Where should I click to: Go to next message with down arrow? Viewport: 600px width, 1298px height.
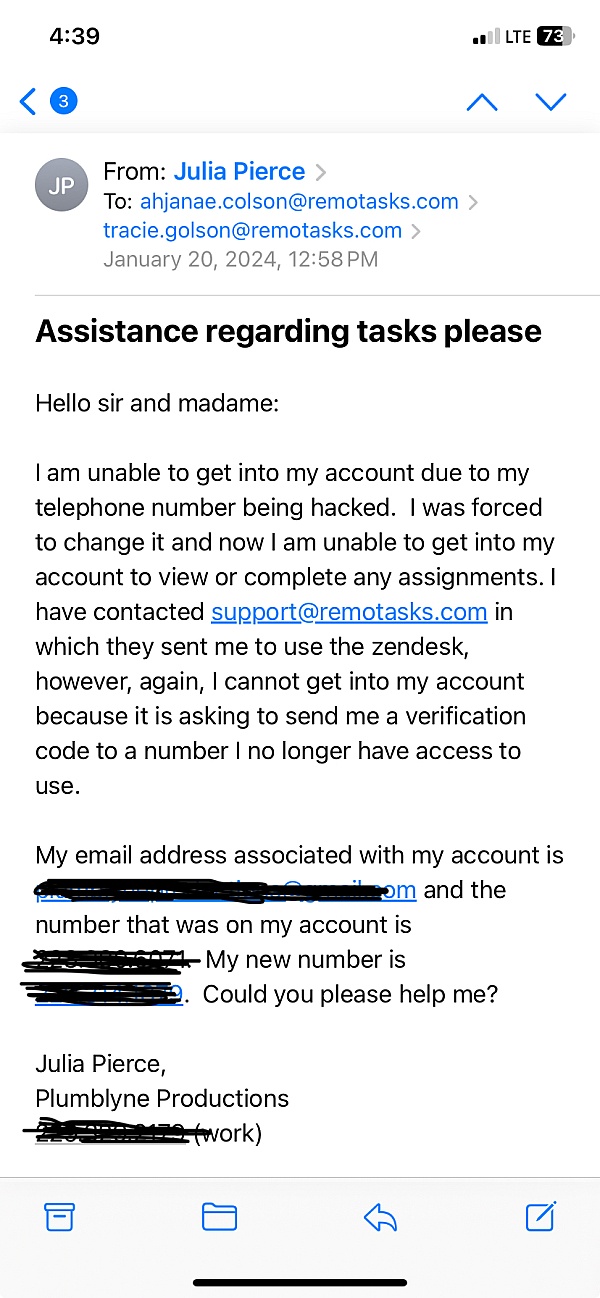point(551,101)
